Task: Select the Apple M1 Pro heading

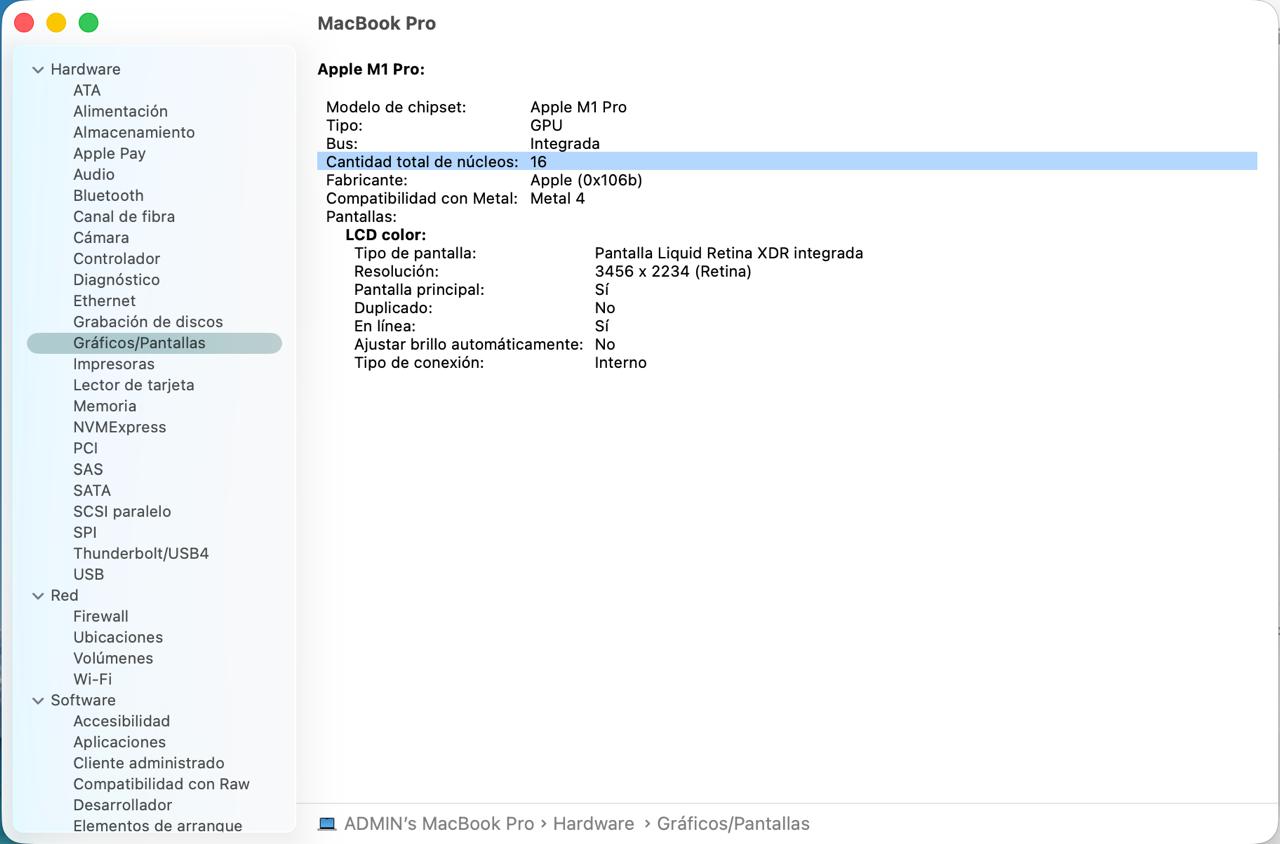Action: tap(371, 70)
